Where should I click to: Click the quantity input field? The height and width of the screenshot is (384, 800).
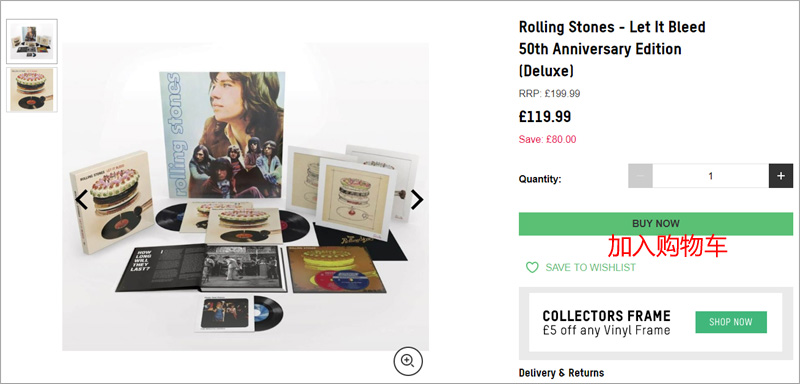pos(711,176)
